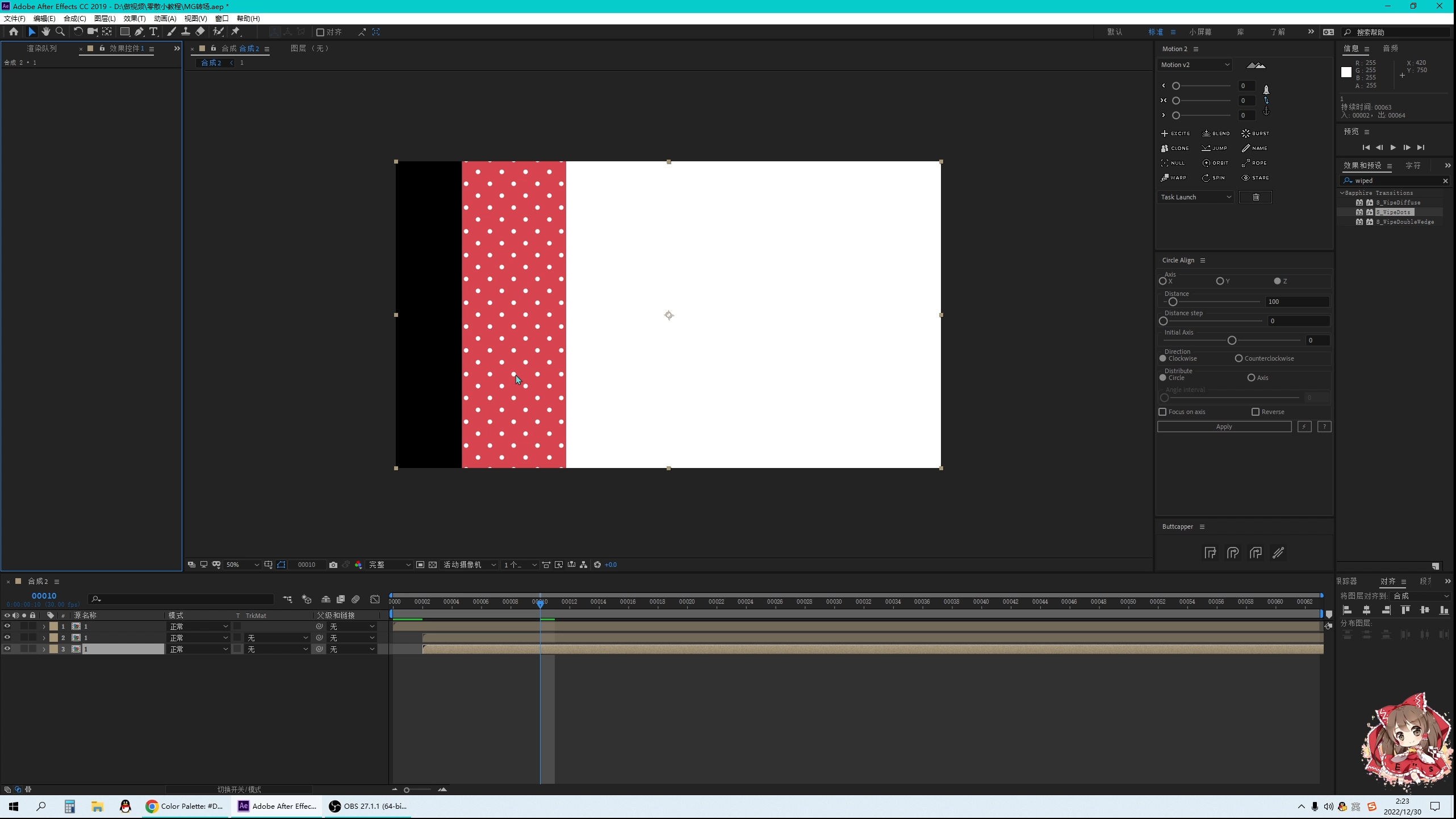Screen dimensions: 1456x819
Task: Select S_WipeDiffuse effect preset
Action: 1398,202
